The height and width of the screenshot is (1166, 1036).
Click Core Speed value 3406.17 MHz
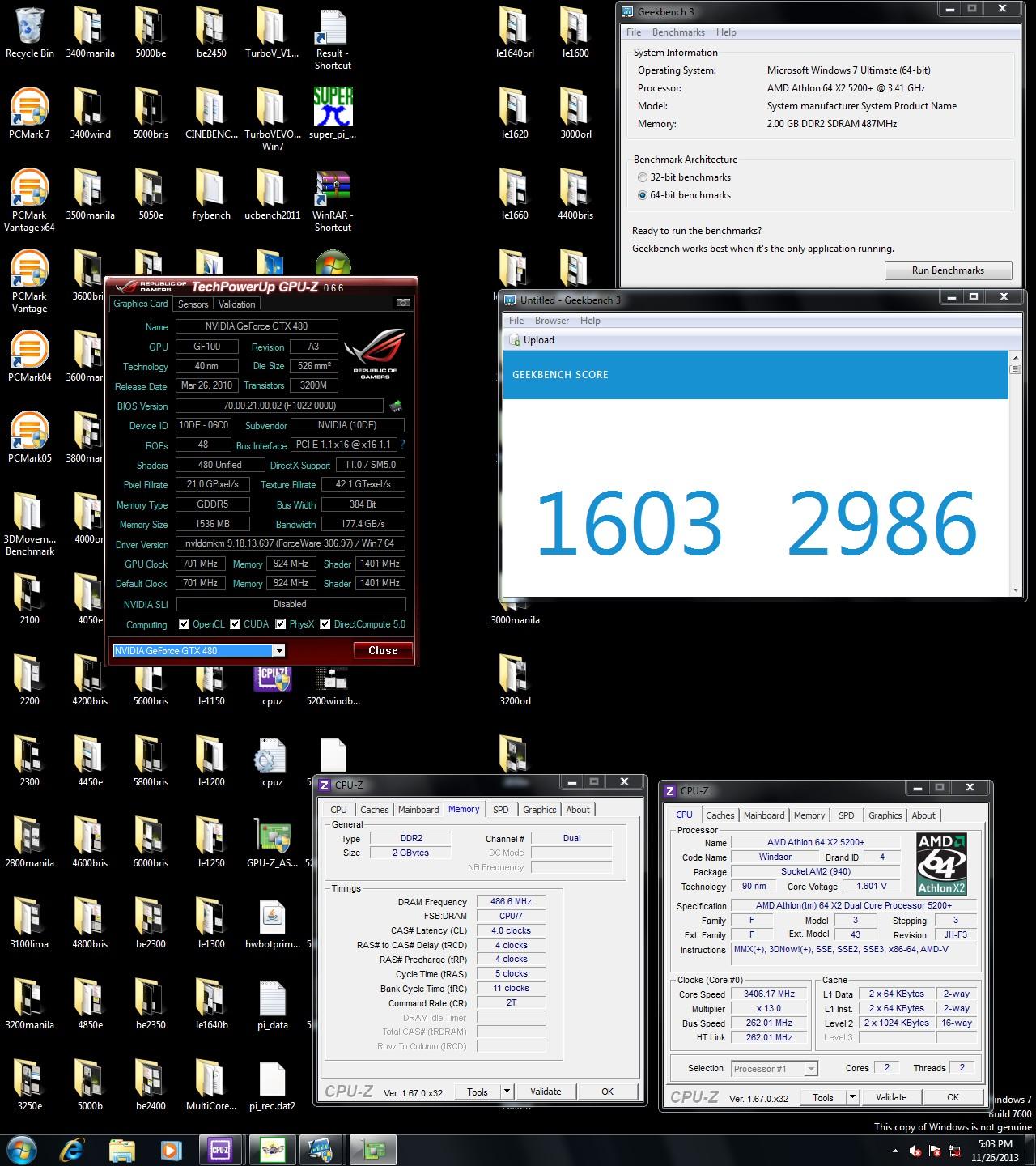click(x=769, y=994)
